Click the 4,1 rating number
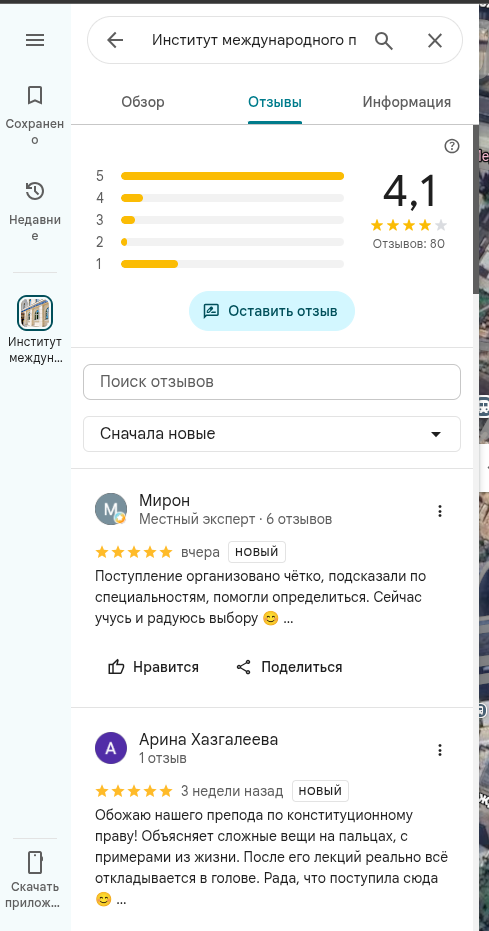This screenshot has width=489, height=931. point(409,192)
